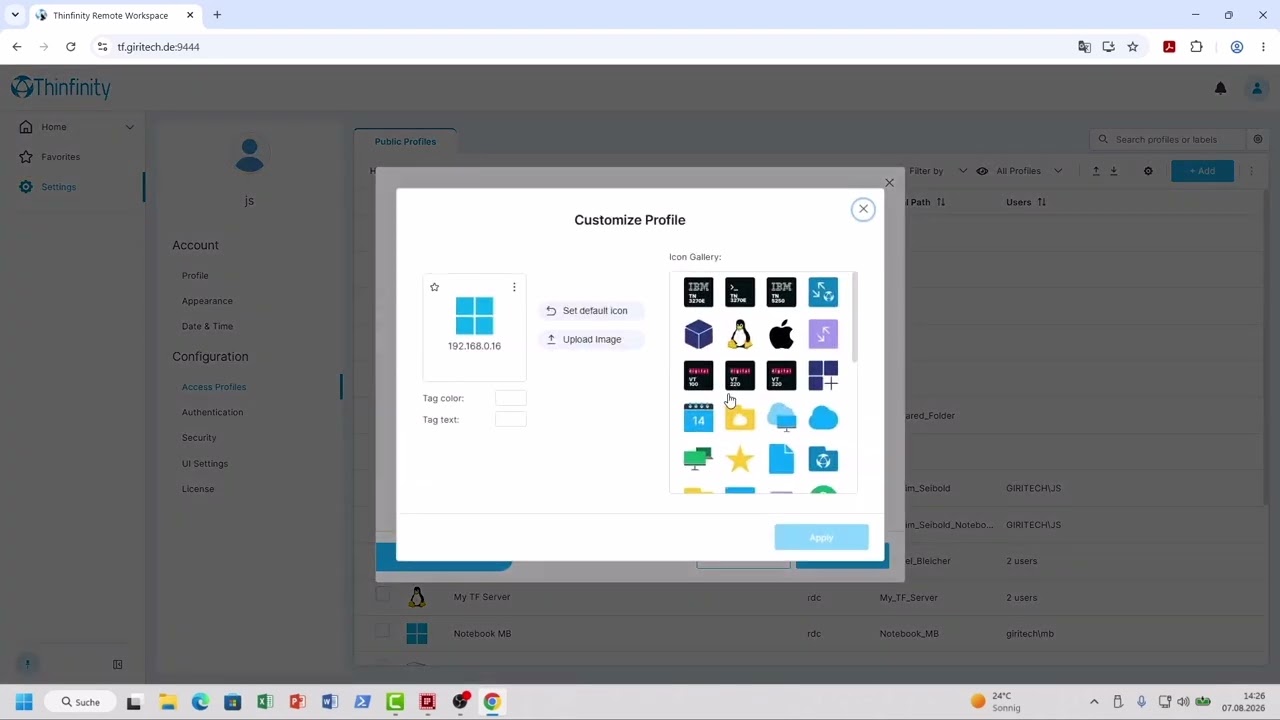
Task: Sort by the Users column arrows
Action: (x=1041, y=202)
